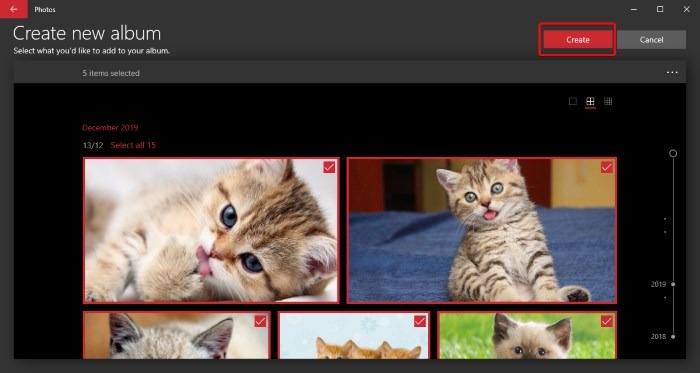
Task: Minimize the Photos window
Action: (x=634, y=9)
